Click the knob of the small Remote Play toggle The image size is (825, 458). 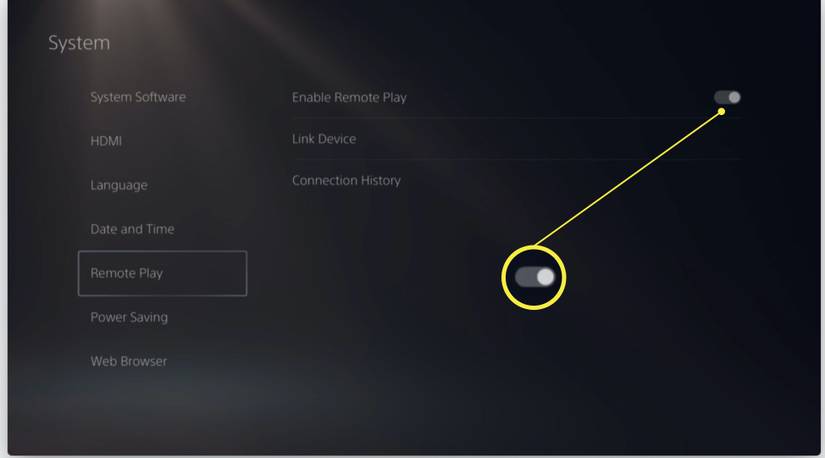pos(735,97)
